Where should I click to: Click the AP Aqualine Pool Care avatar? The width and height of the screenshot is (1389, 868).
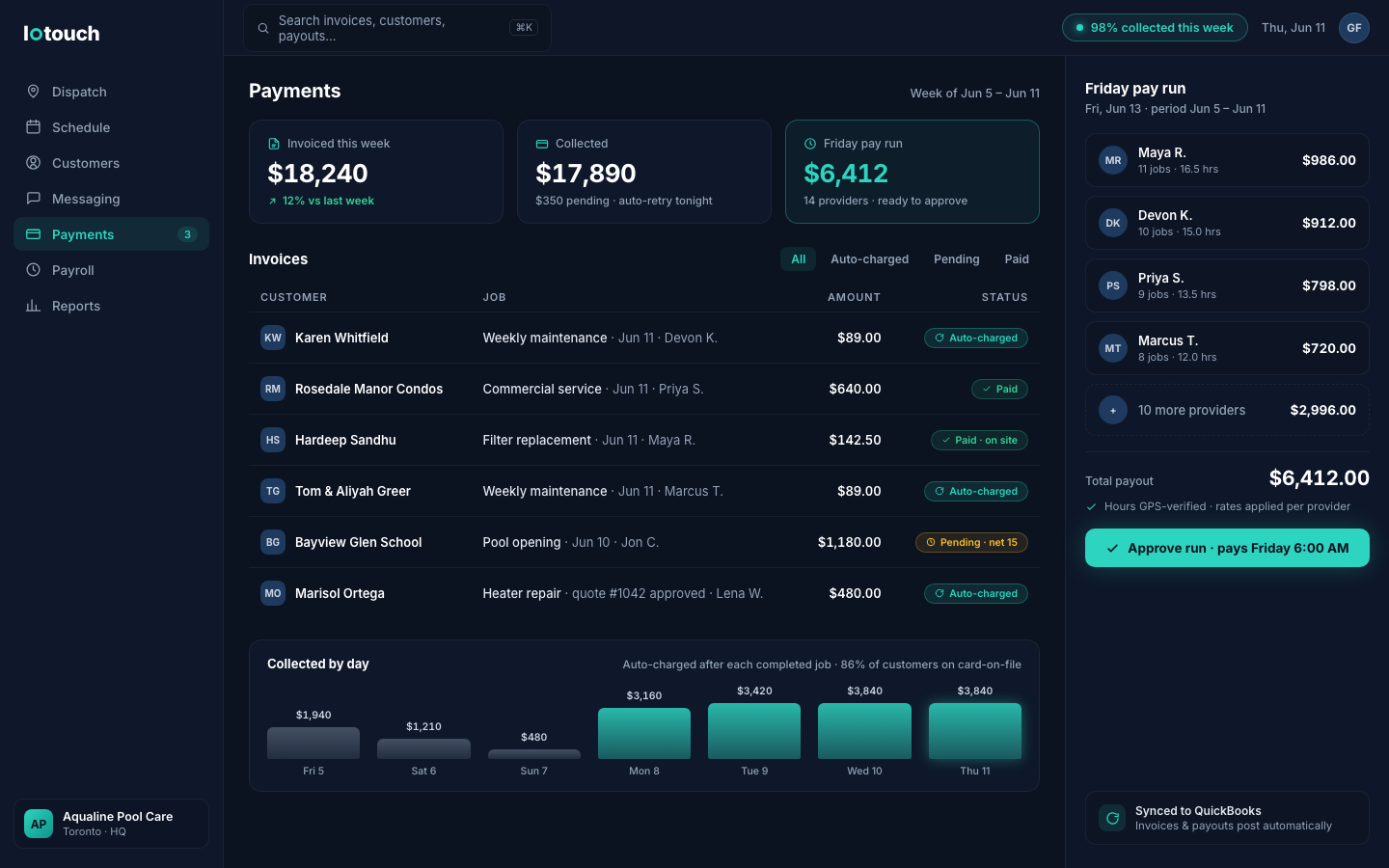click(x=39, y=824)
